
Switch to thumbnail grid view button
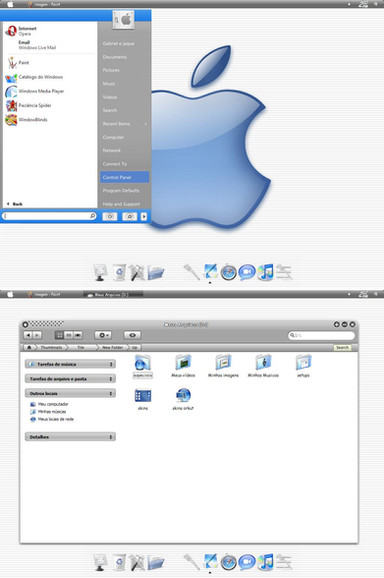point(59,335)
